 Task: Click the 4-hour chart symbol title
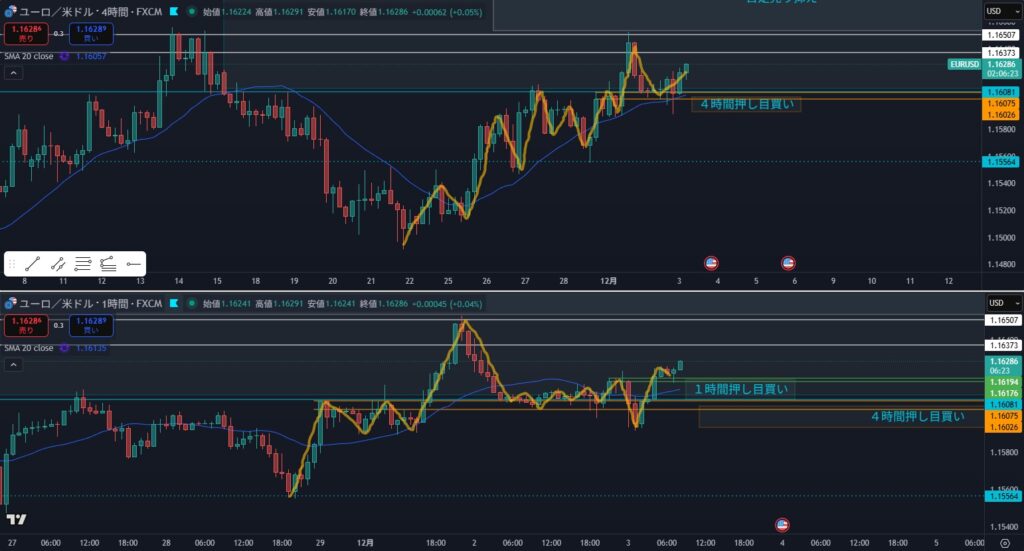pos(84,12)
